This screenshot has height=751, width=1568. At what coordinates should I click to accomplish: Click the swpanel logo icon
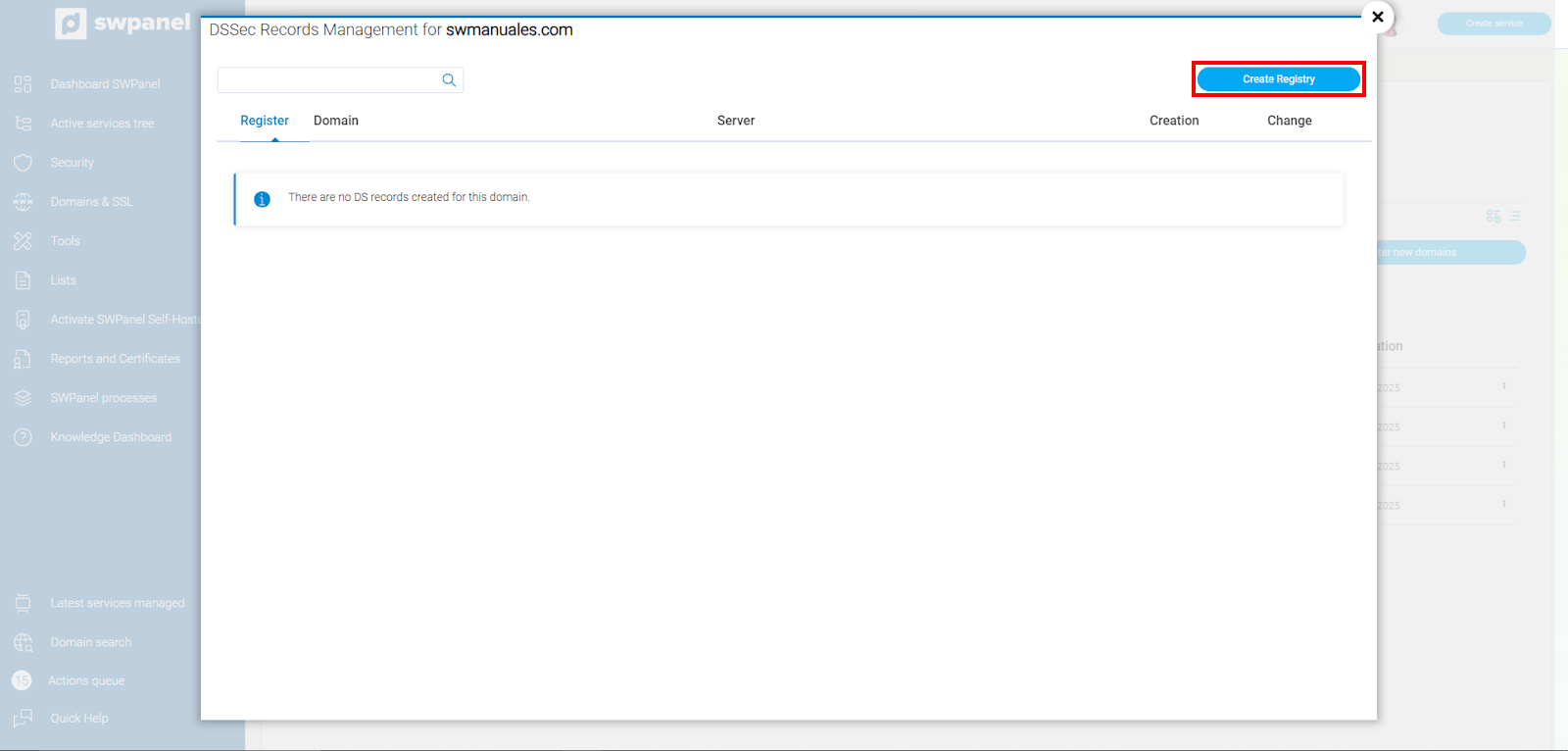[x=71, y=24]
